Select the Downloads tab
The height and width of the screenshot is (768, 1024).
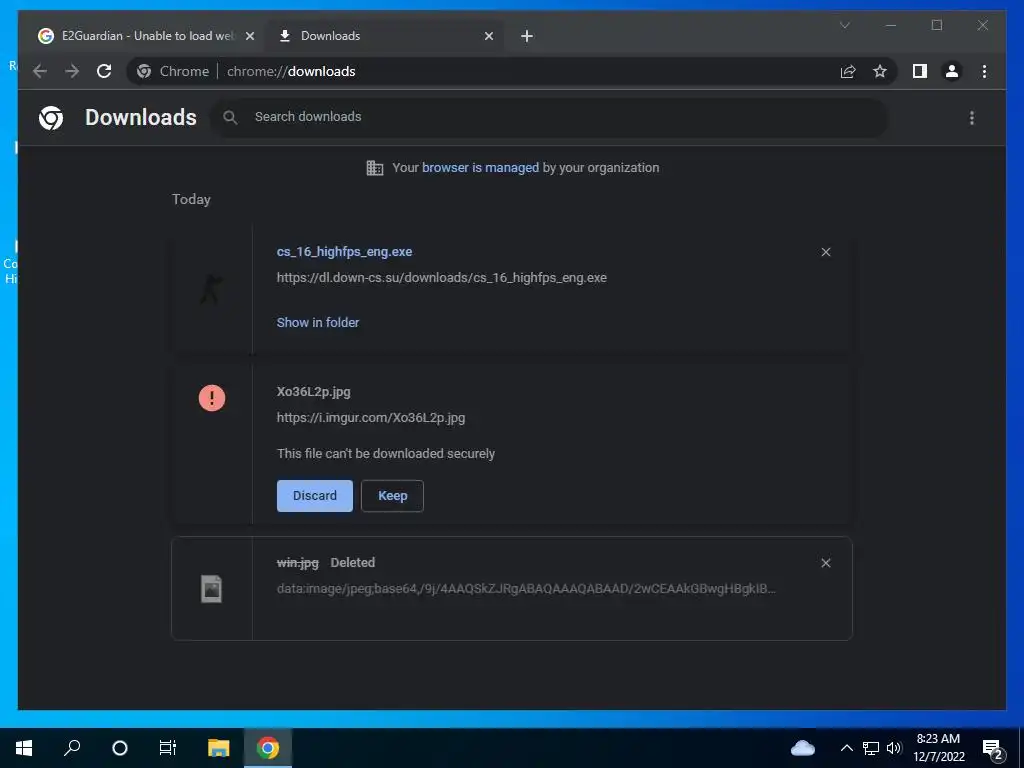click(385, 36)
